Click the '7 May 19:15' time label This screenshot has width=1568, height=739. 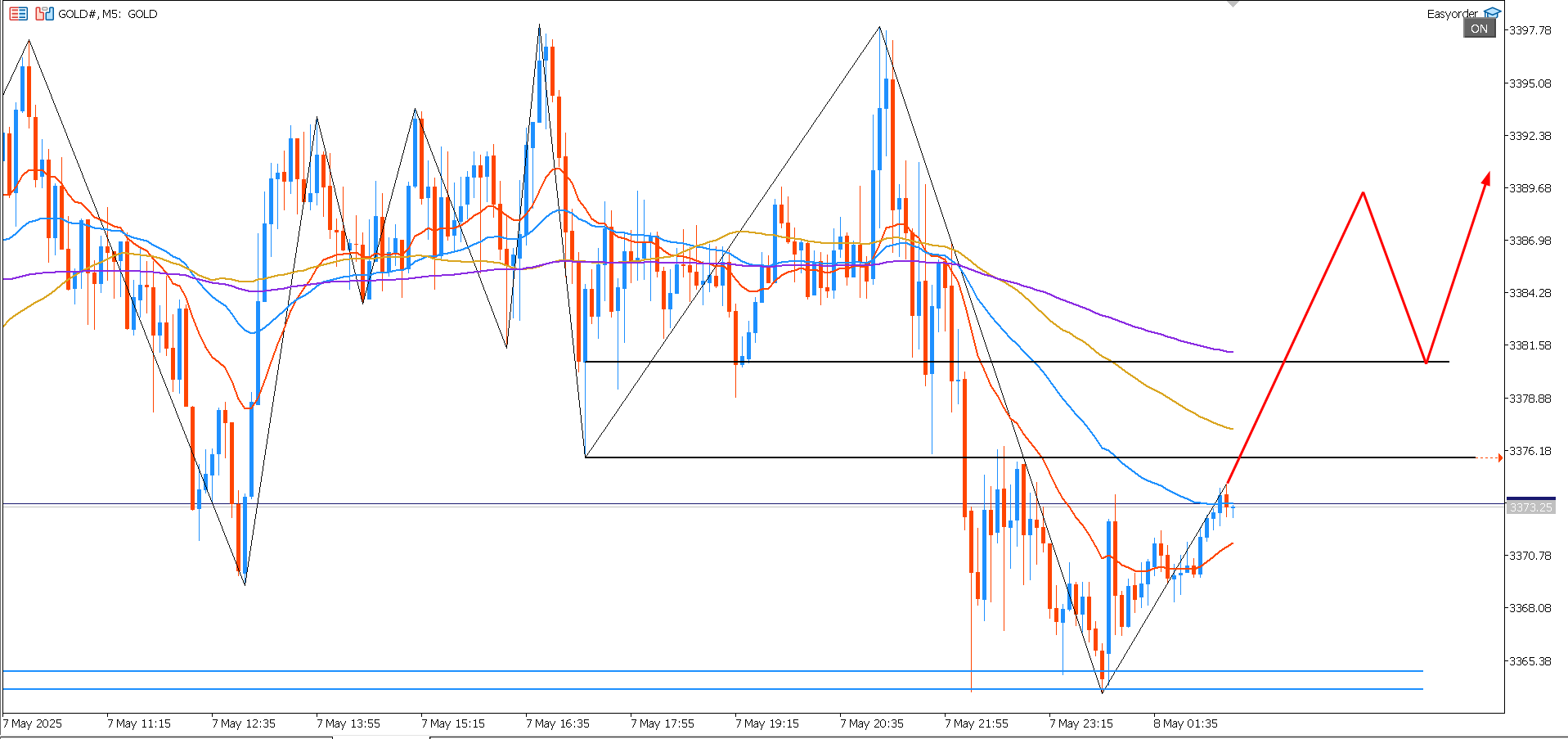767,723
